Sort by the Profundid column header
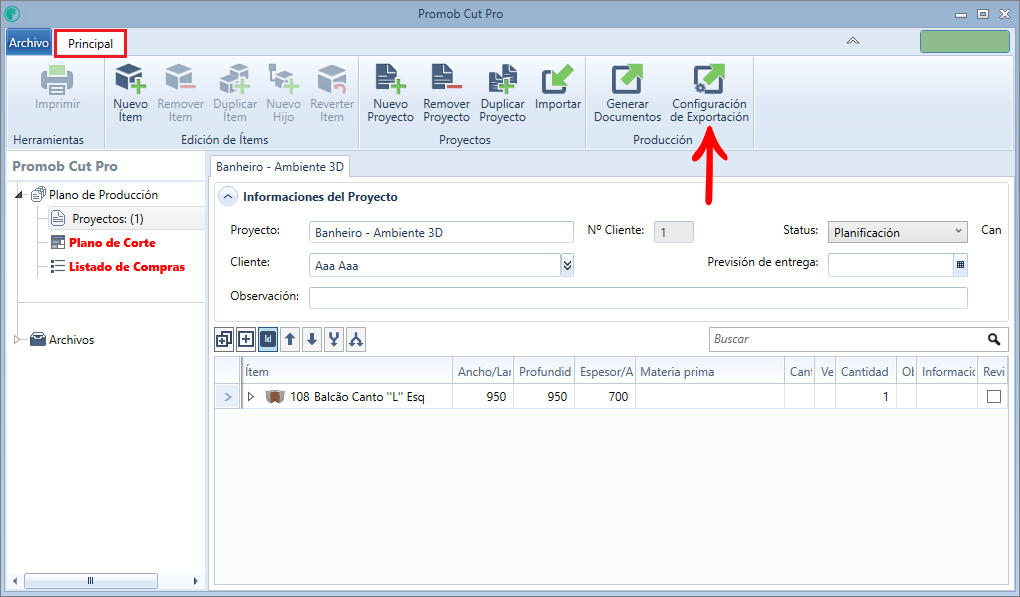 pos(544,371)
